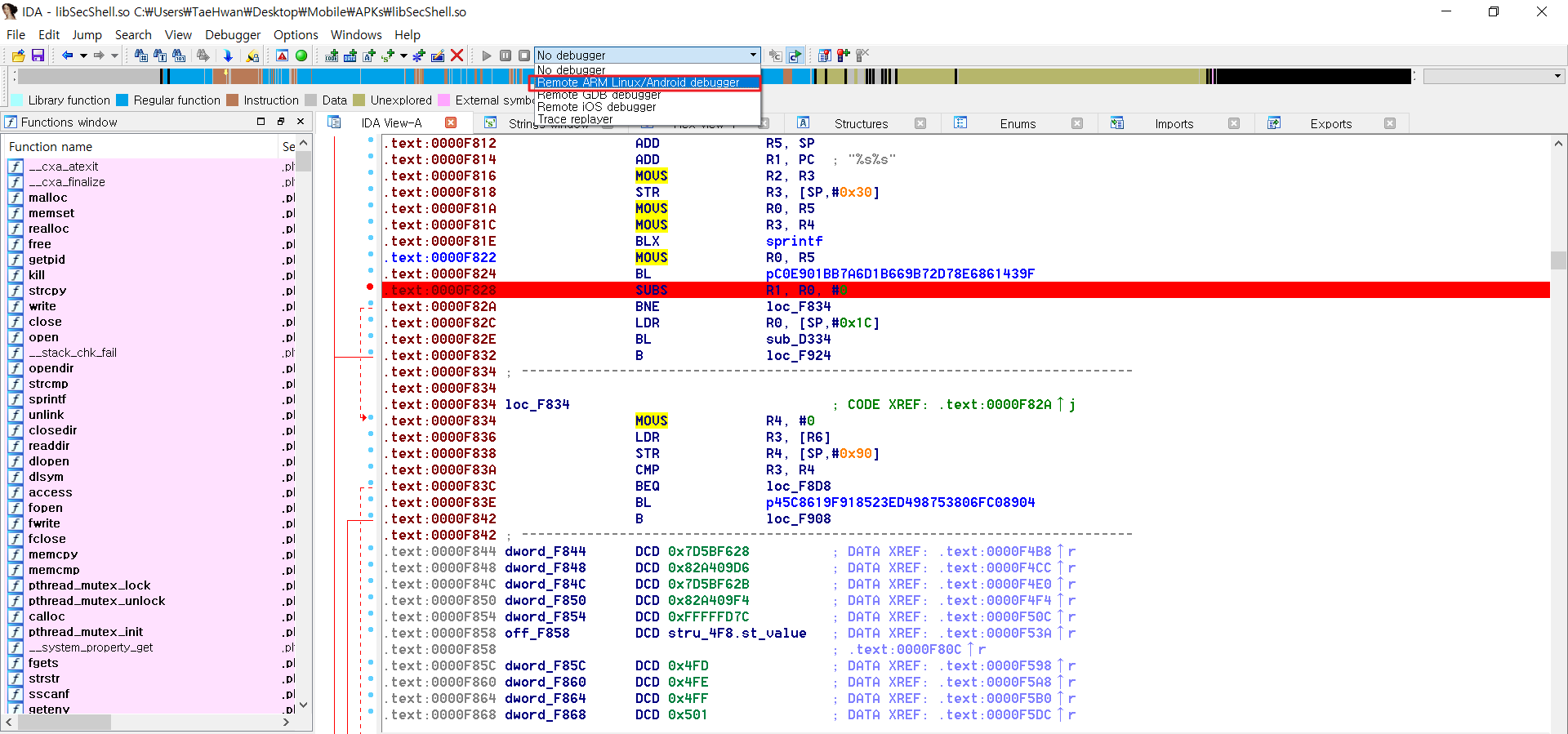1568x734 pixels.
Task: Select the sprintf function in list
Action: click(151, 399)
